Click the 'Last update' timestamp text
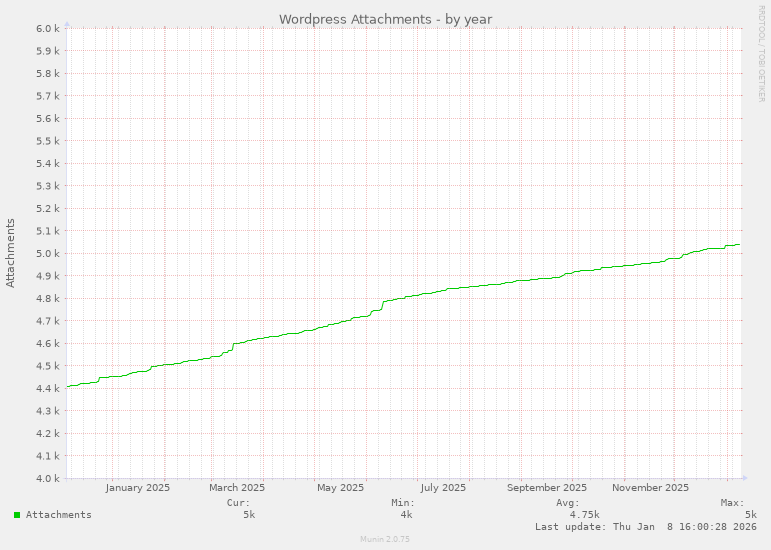The width and height of the screenshot is (771, 550). point(646,527)
